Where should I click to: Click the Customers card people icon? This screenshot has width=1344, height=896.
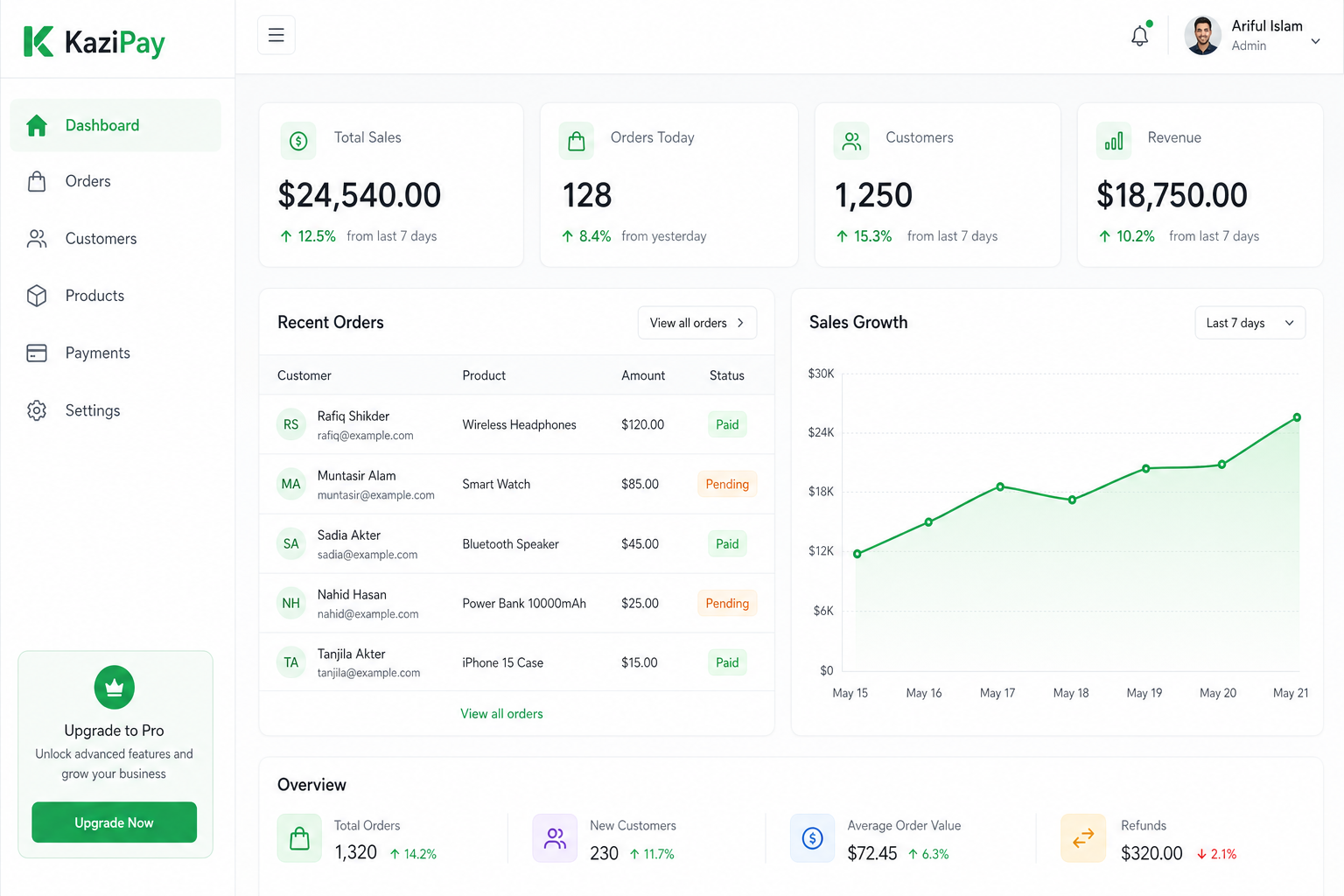click(851, 141)
